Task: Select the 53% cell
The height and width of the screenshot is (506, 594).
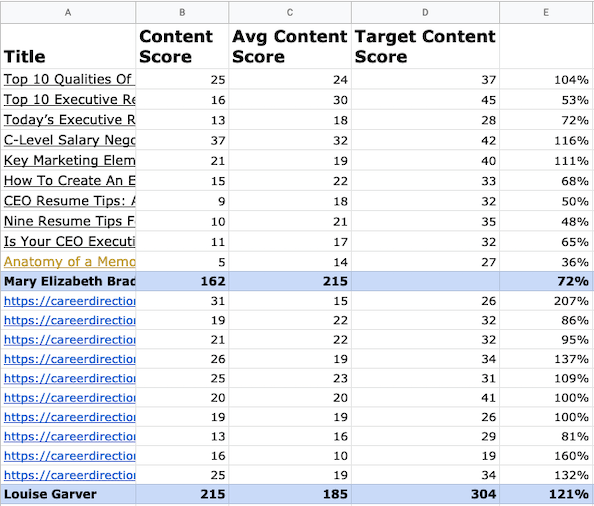Action: coord(546,100)
